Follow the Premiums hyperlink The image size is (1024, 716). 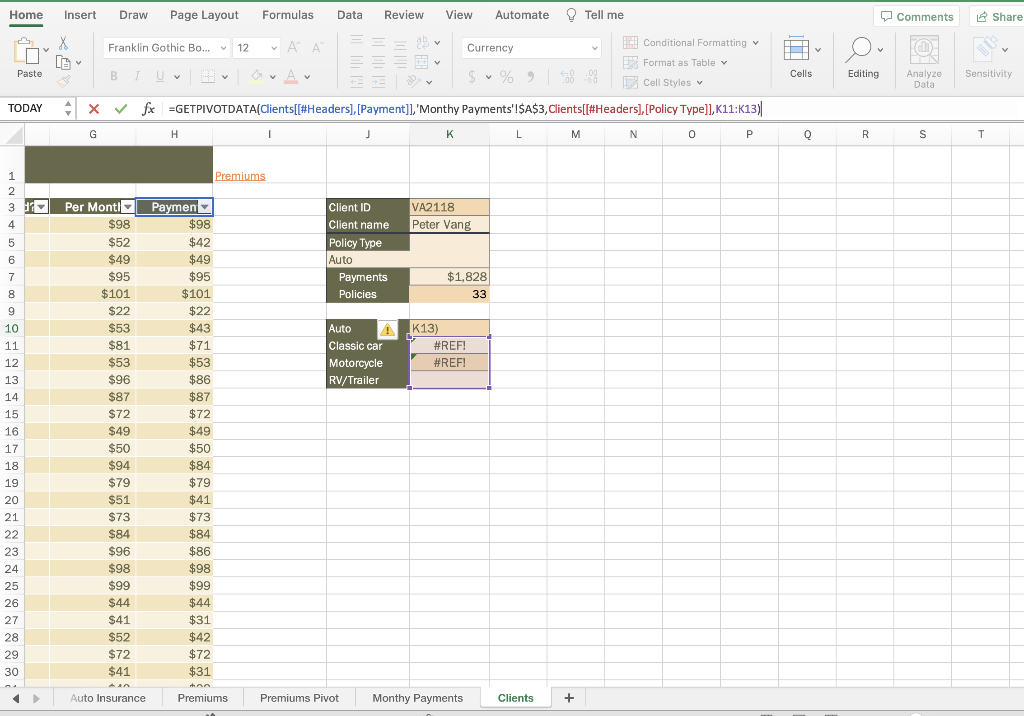pos(240,176)
